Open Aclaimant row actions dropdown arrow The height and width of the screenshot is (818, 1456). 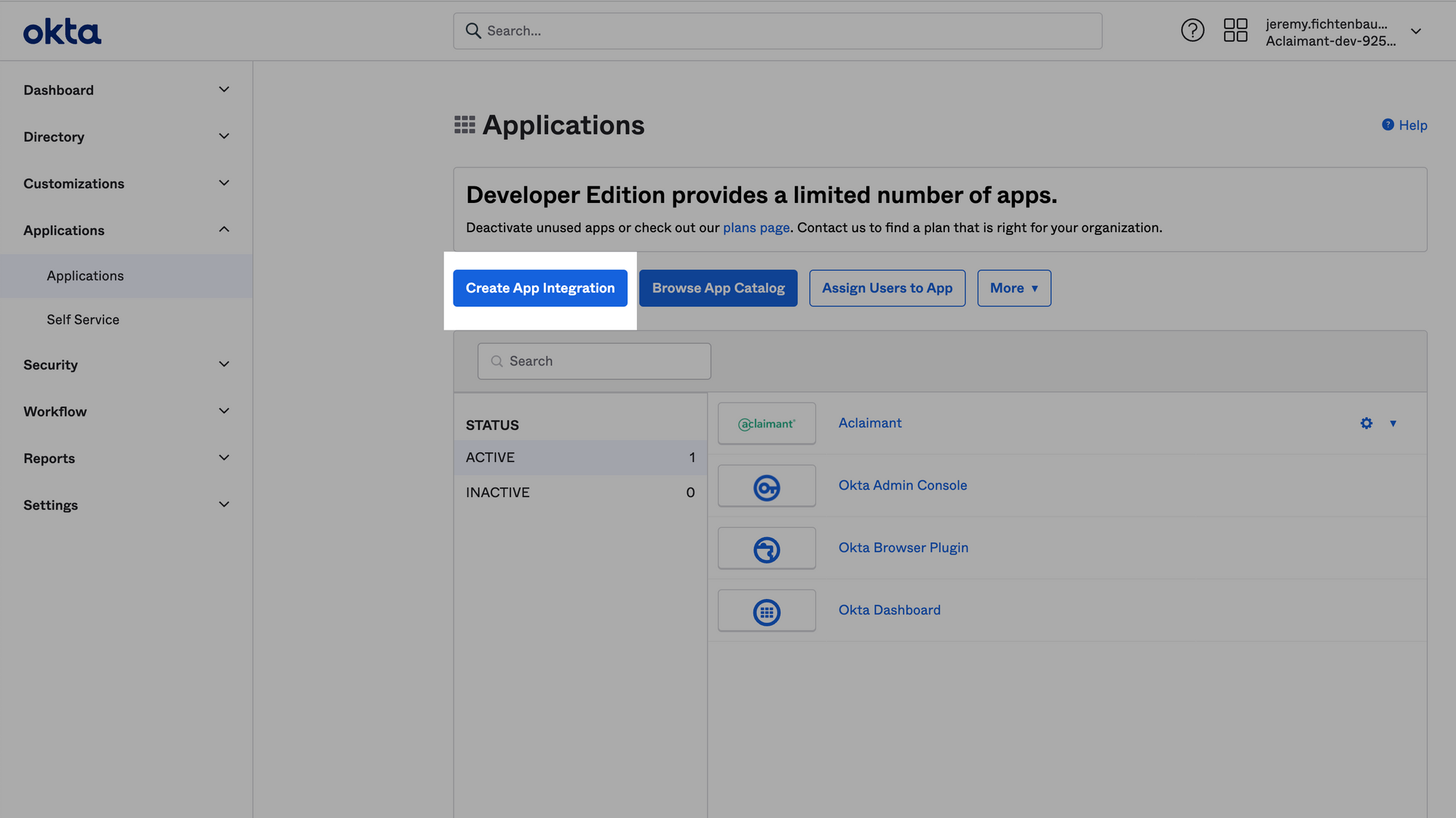(1393, 424)
